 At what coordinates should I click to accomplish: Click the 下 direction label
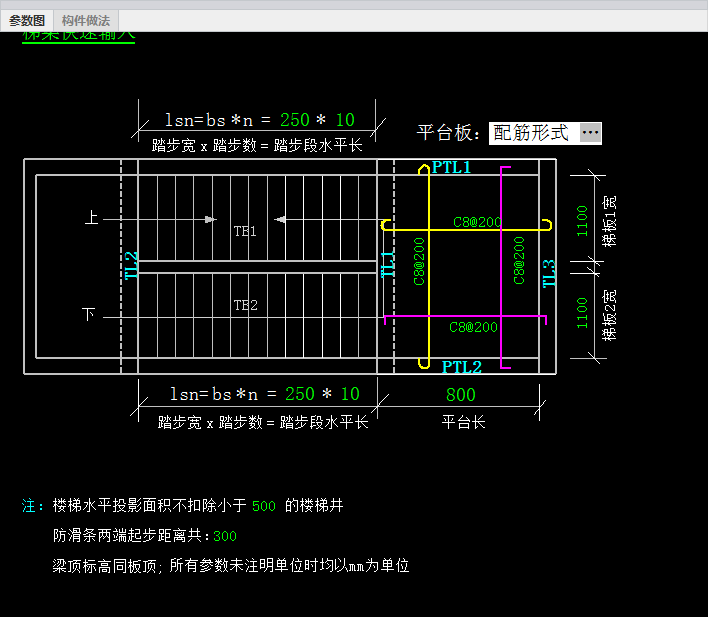88,314
